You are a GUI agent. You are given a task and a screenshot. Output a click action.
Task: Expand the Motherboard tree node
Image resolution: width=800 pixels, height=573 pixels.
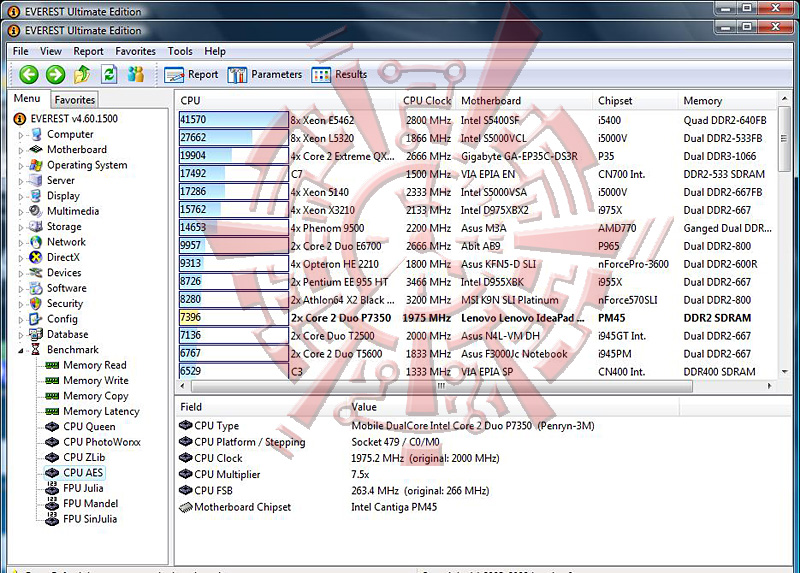(x=21, y=151)
